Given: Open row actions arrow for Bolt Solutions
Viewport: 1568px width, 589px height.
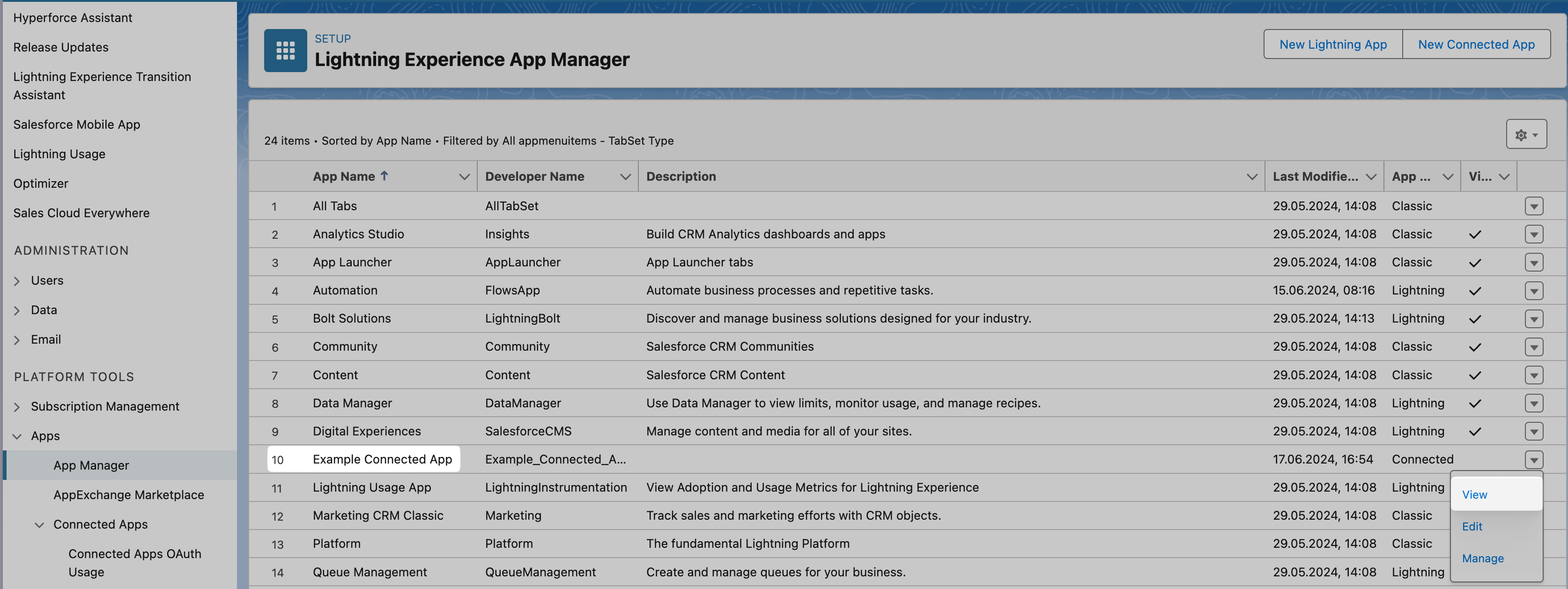Looking at the screenshot, I should (x=1533, y=319).
